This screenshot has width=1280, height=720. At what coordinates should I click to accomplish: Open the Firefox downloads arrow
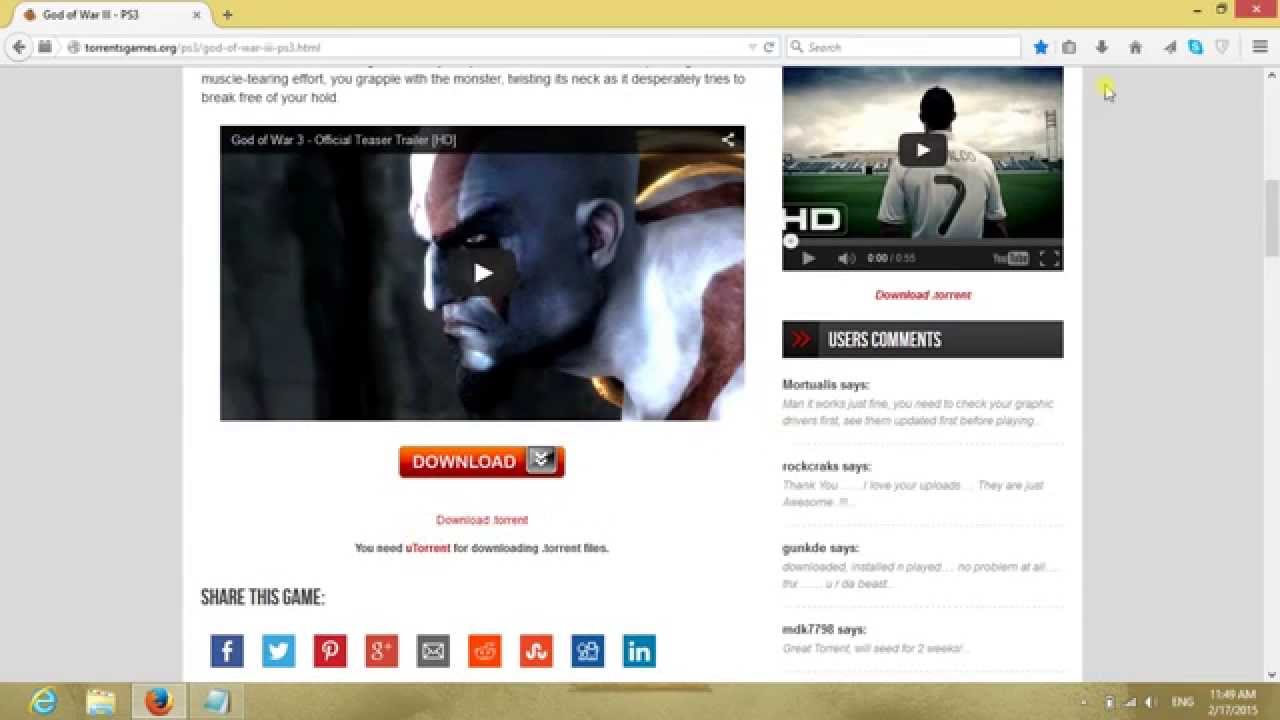coord(1102,47)
